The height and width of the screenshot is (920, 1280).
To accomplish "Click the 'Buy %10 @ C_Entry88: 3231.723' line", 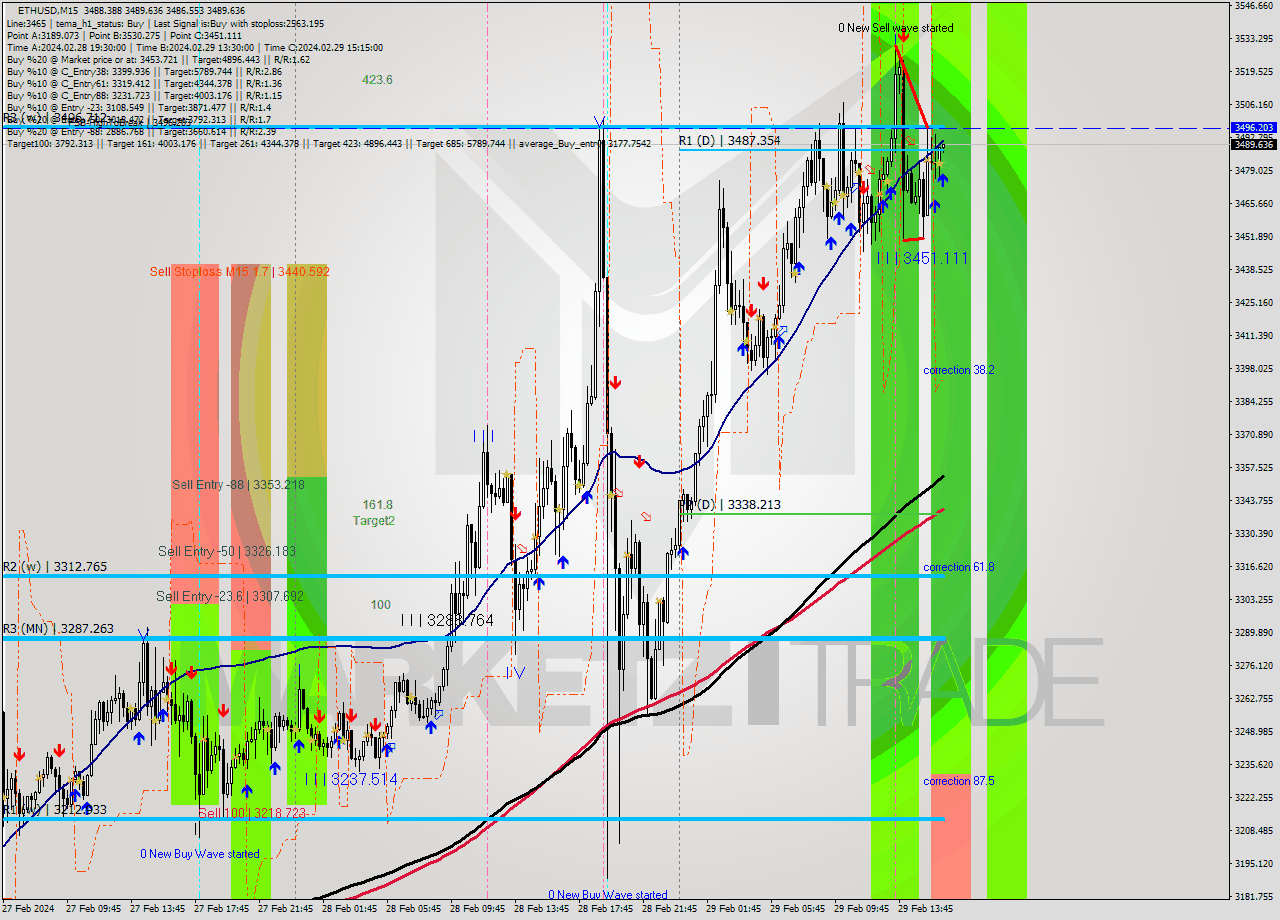I will point(144,96).
